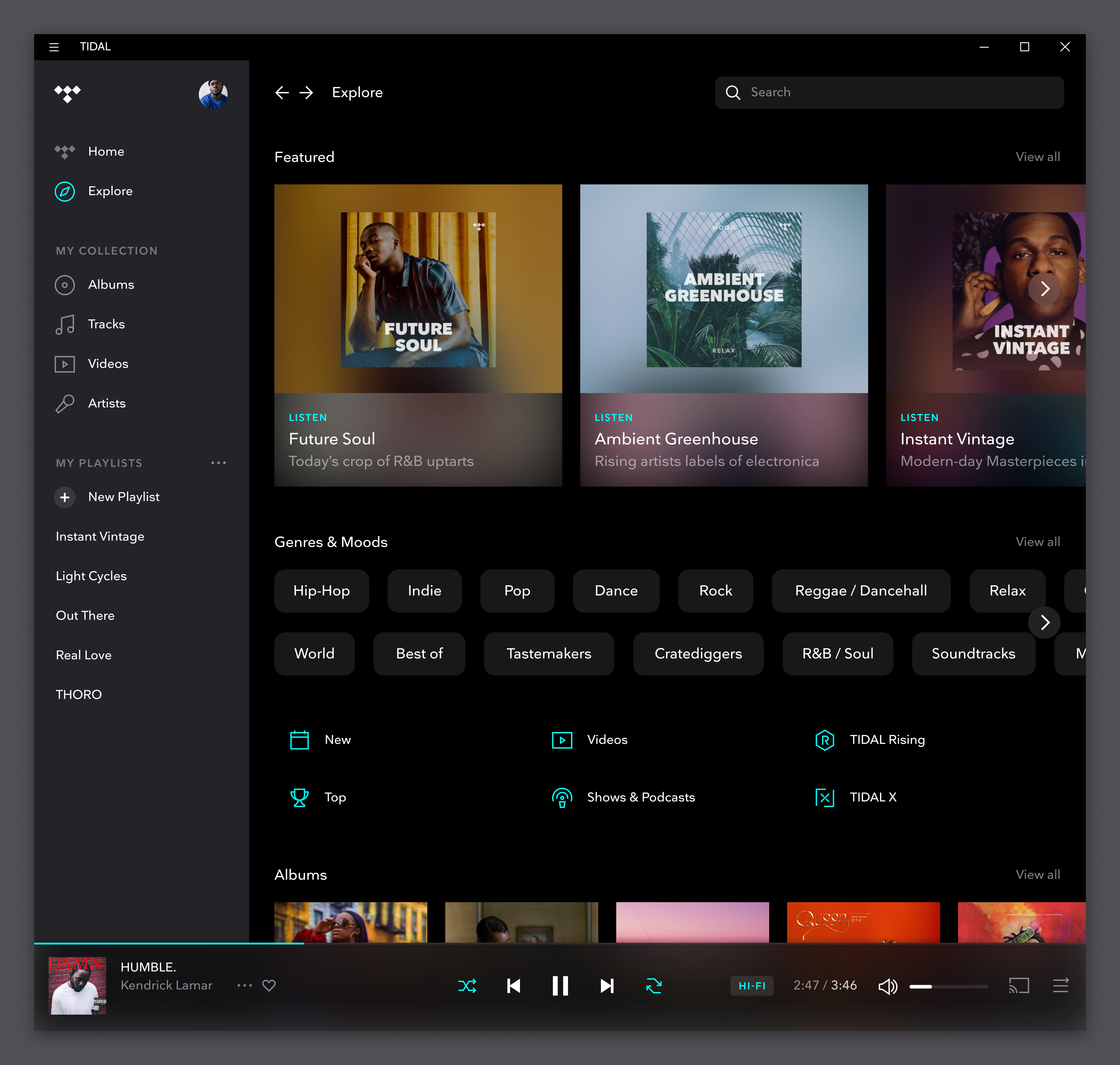Select the Hip-Hop genre tile

(321, 590)
